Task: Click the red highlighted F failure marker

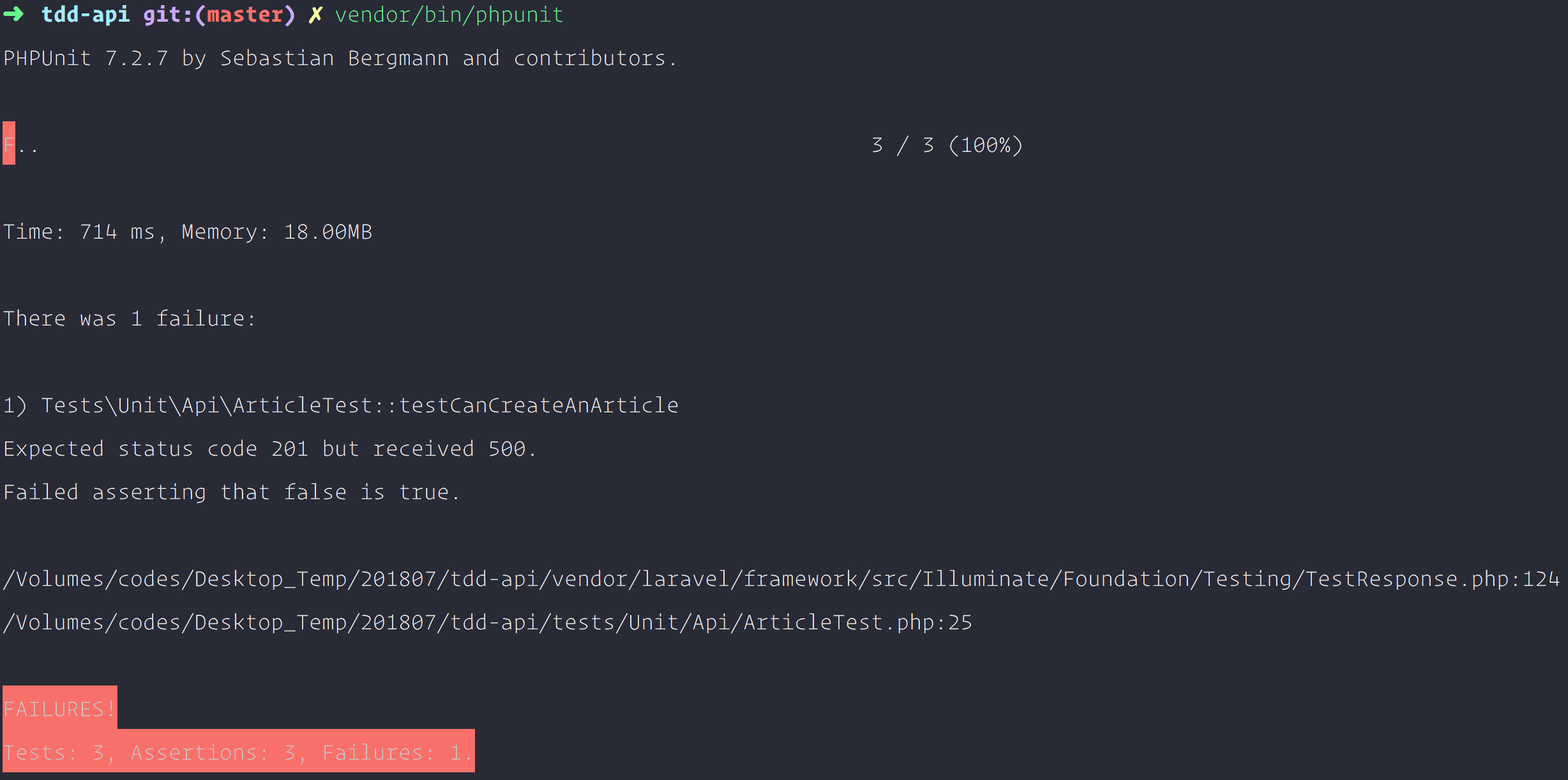Action: [x=9, y=144]
